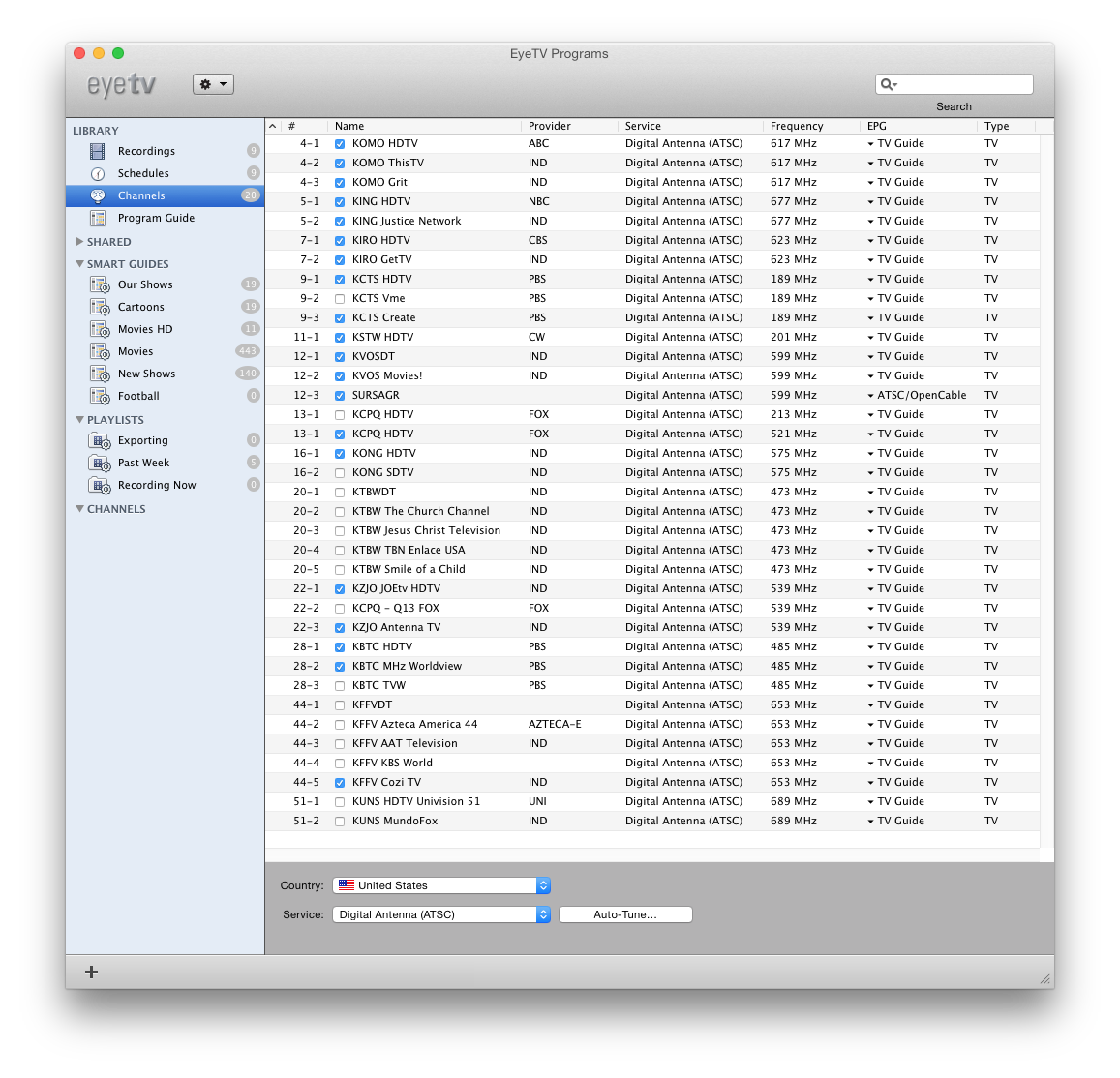
Task: Click the window resize grip corner
Action: pos(1045,978)
